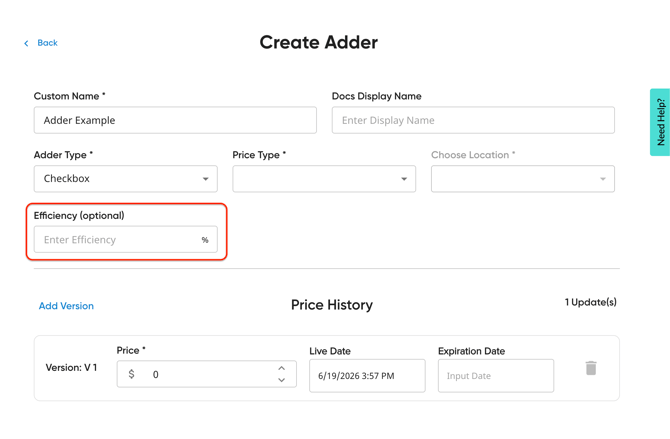
Task: Focus the Docs Display Name field
Action: (x=473, y=120)
